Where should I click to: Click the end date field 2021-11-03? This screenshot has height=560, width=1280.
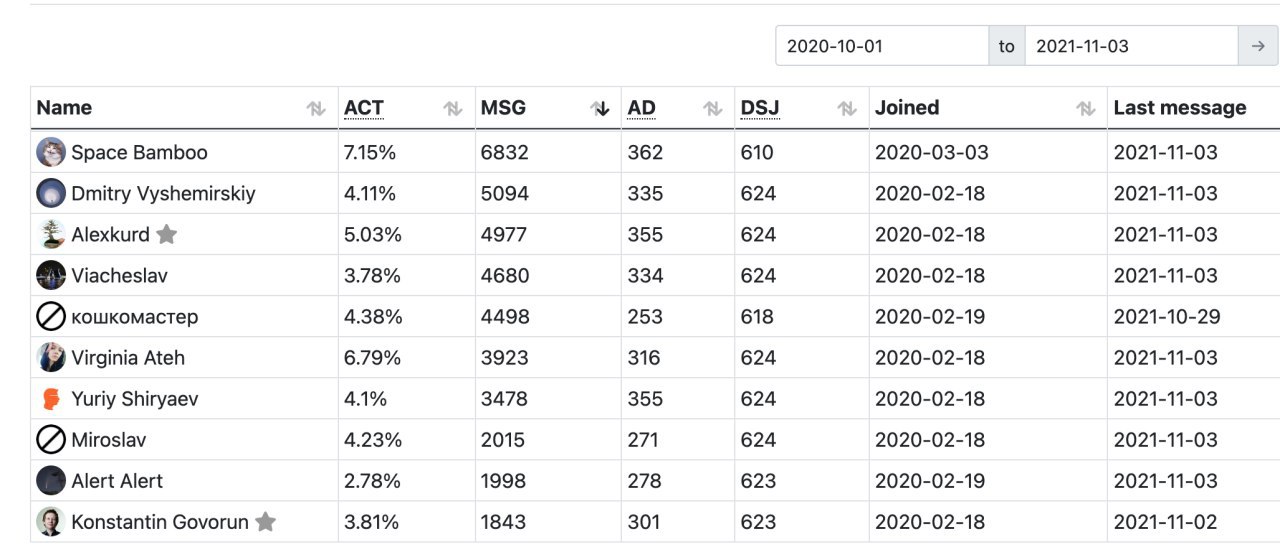point(1132,46)
